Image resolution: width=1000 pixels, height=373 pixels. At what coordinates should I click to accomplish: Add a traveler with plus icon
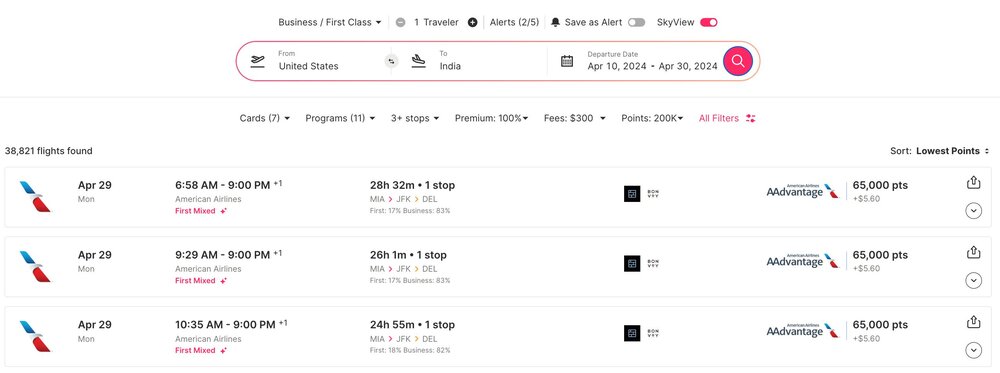pyautogui.click(x=473, y=22)
